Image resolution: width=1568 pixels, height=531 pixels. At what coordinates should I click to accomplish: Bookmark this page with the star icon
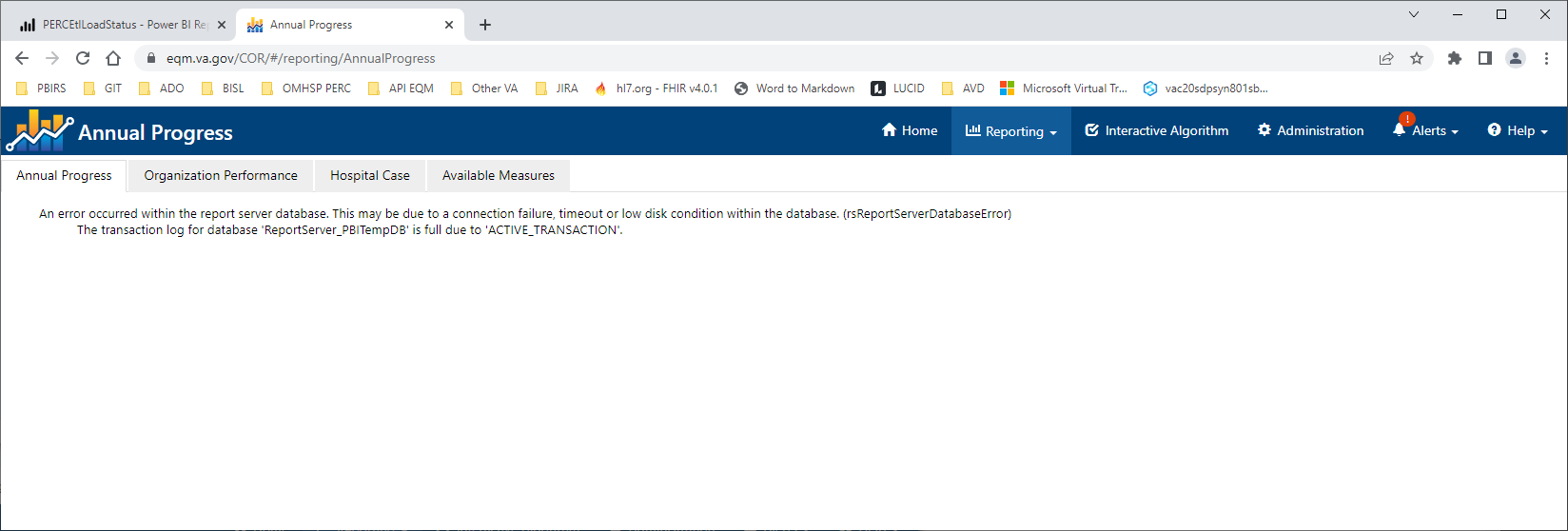1417,58
